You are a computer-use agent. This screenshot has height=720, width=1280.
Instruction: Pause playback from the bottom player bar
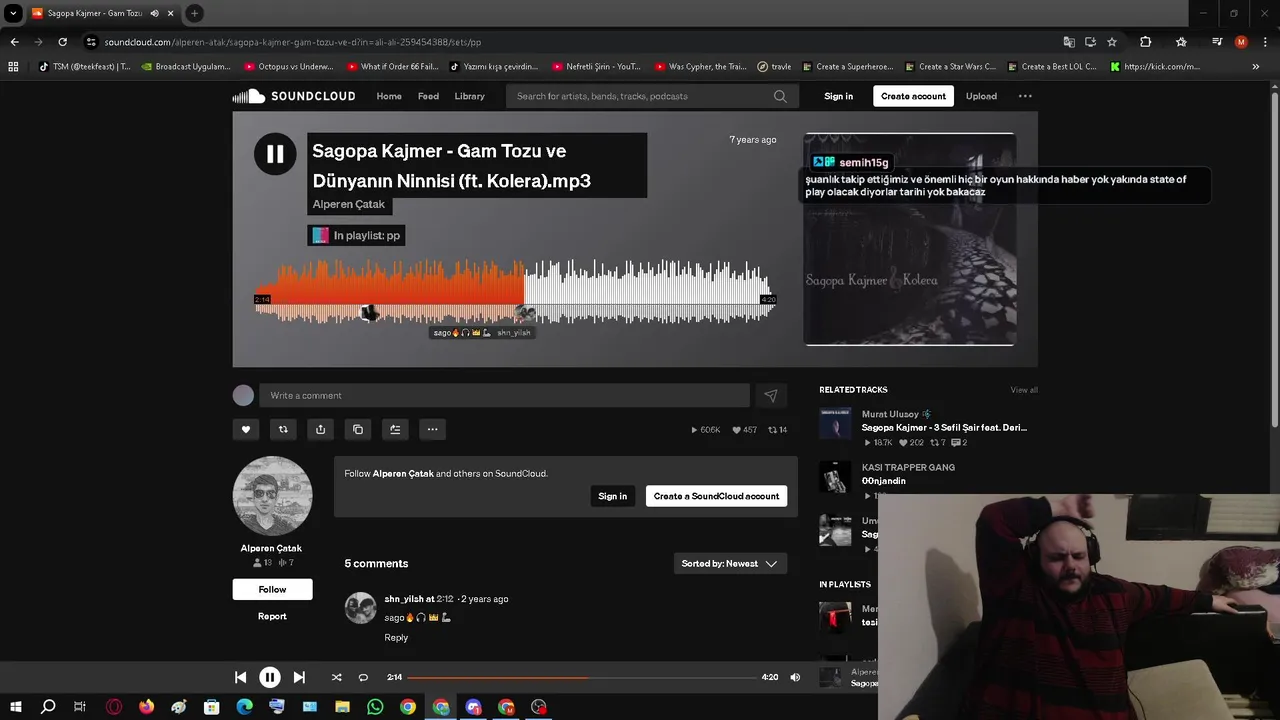point(270,677)
